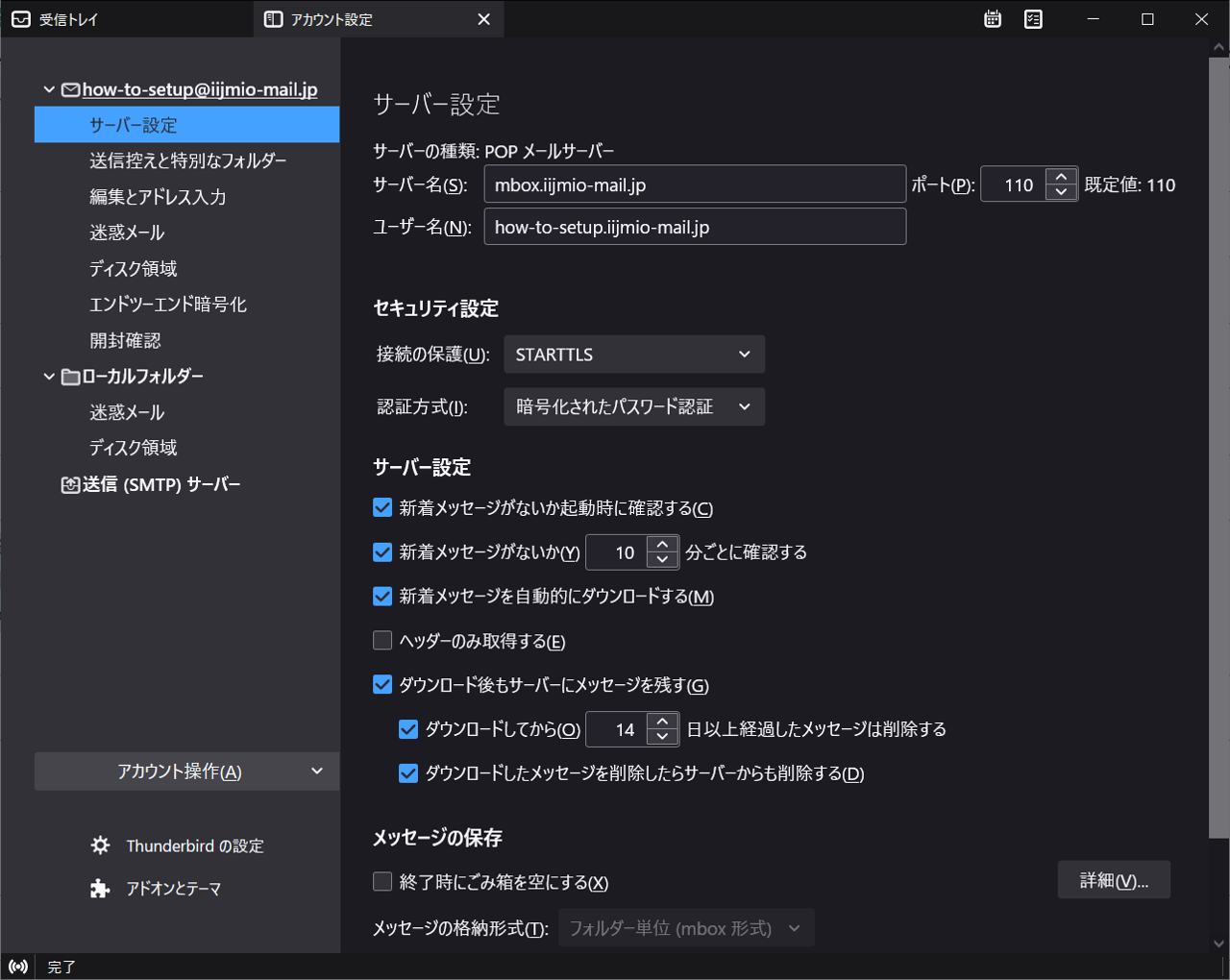Open ディスク領域 under ローカルフォルダー
The width and height of the screenshot is (1230, 980).
click(186, 448)
